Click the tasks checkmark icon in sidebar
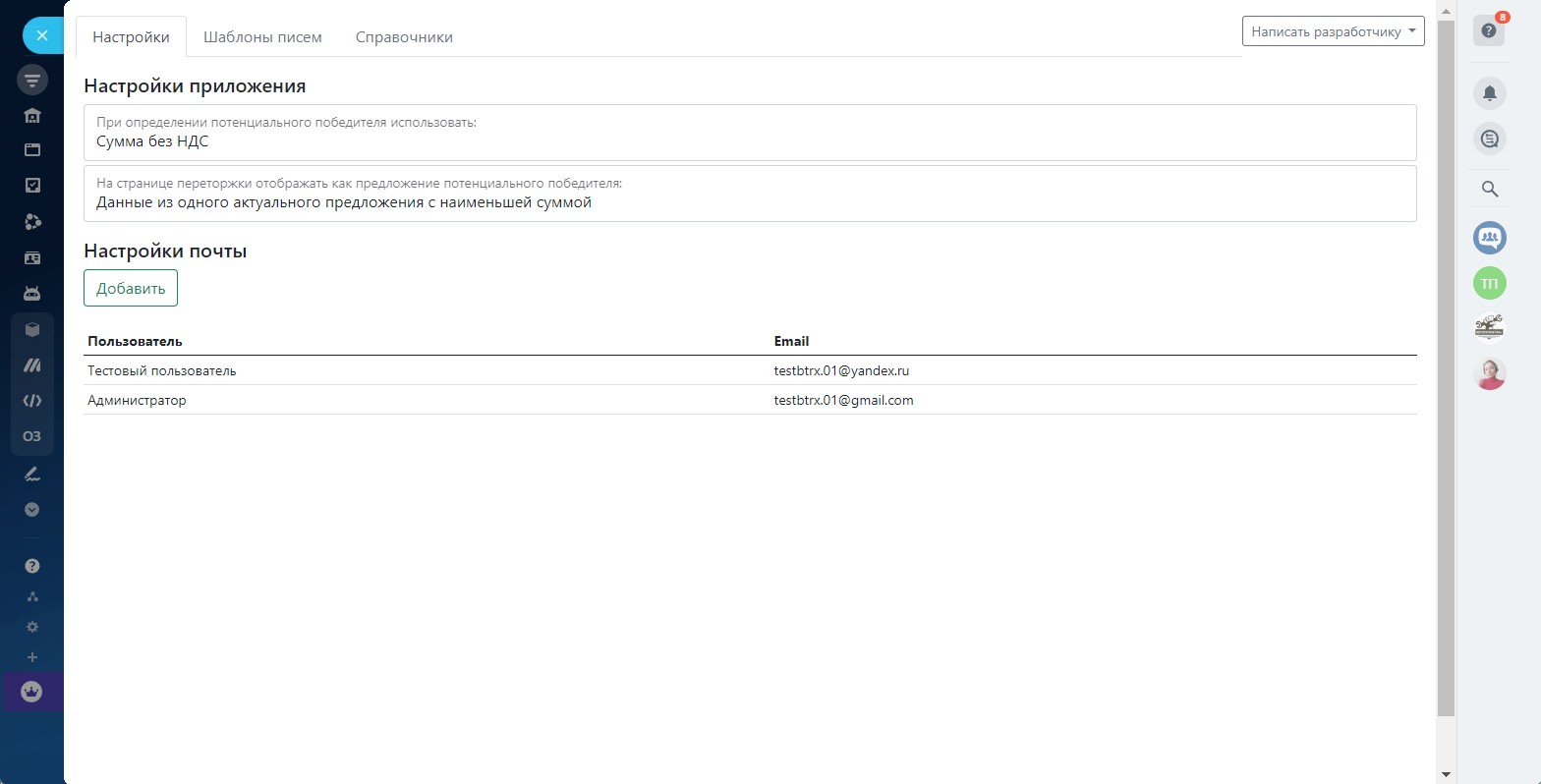The height and width of the screenshot is (784, 1541). [32, 185]
